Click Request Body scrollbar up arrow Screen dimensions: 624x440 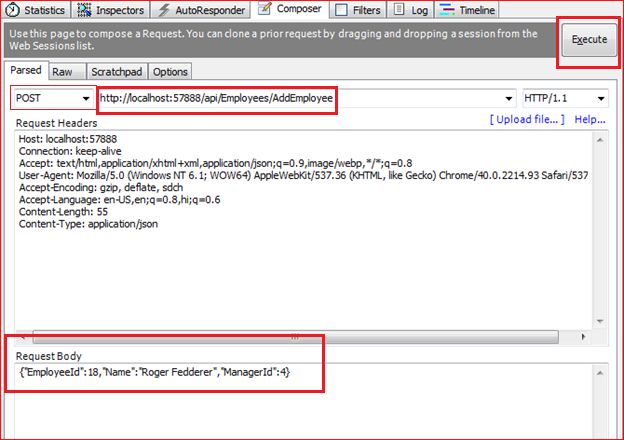pyautogui.click(x=600, y=373)
